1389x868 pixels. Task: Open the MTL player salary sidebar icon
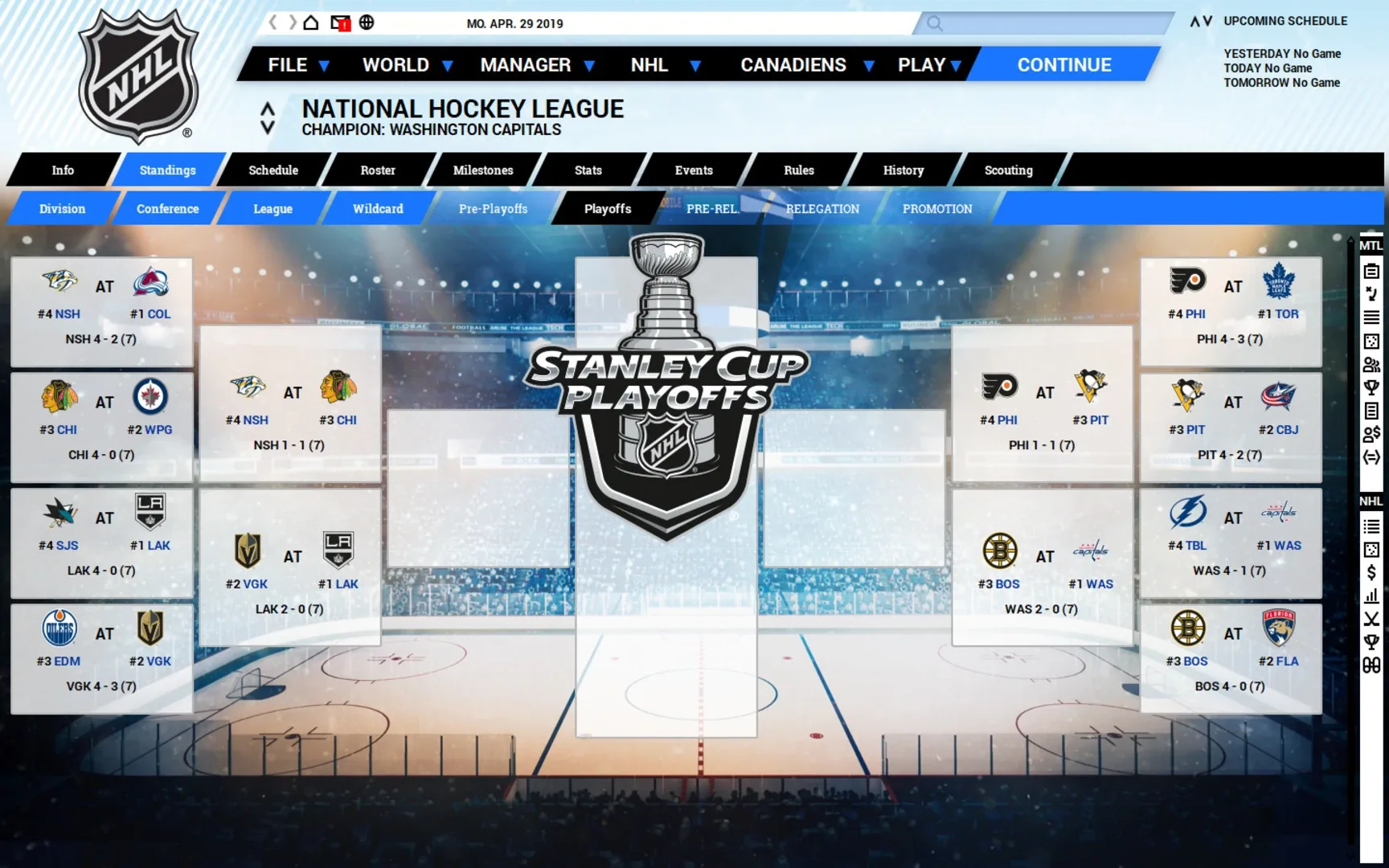(x=1371, y=434)
